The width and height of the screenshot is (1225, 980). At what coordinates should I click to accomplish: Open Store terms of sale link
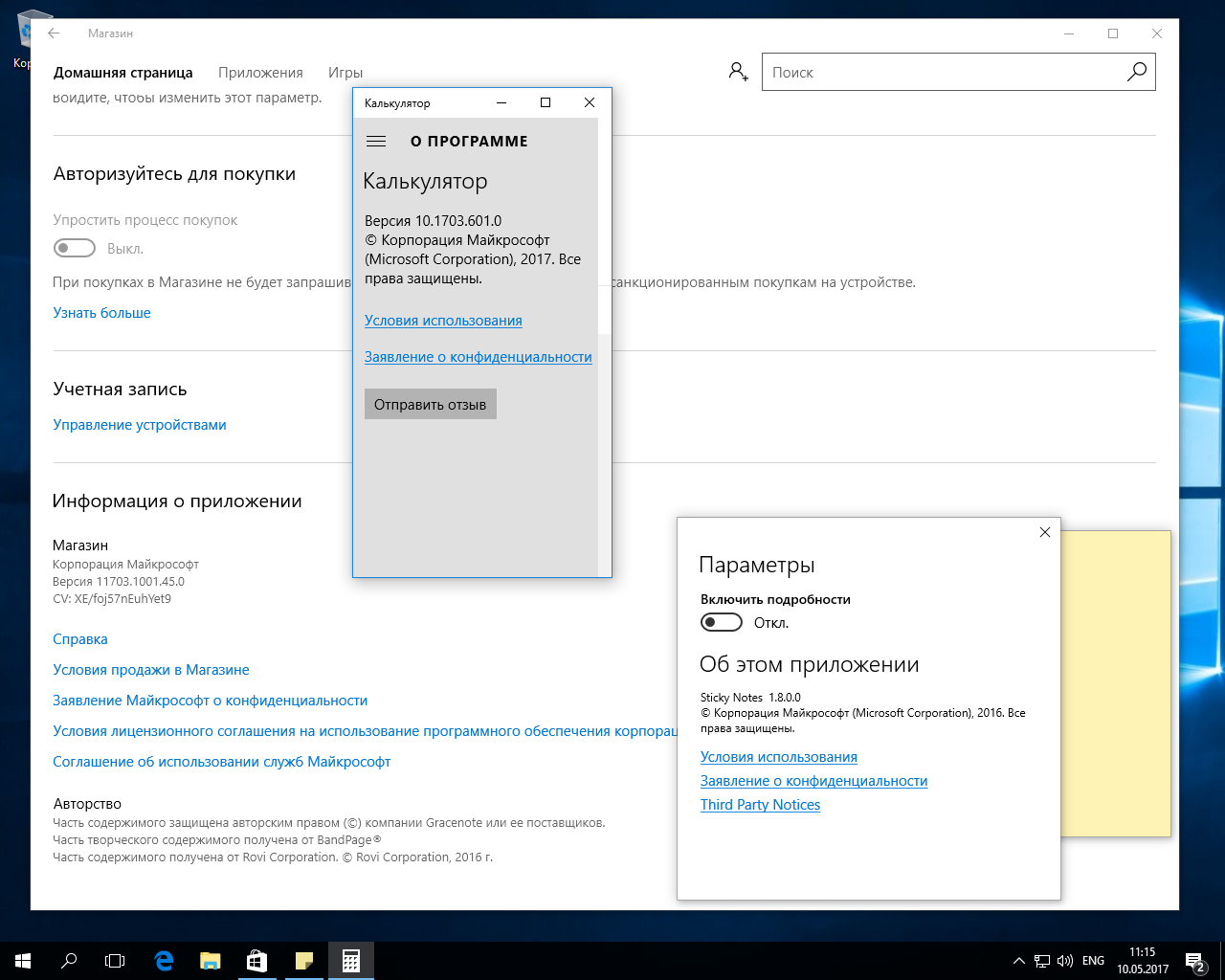(151, 670)
